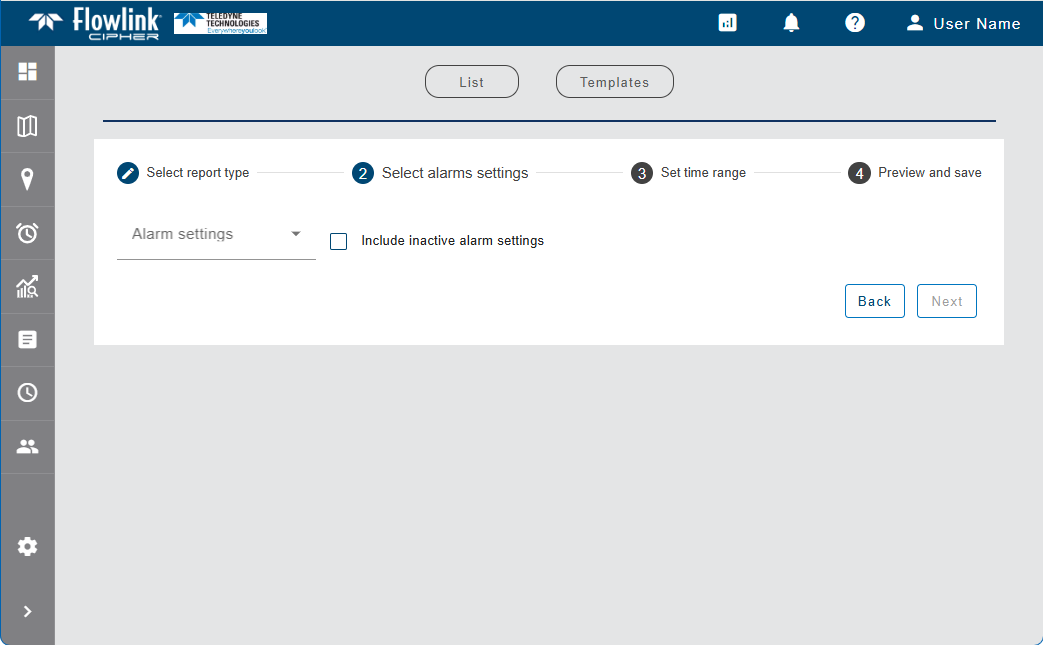Switch to the Templates tab

point(614,82)
